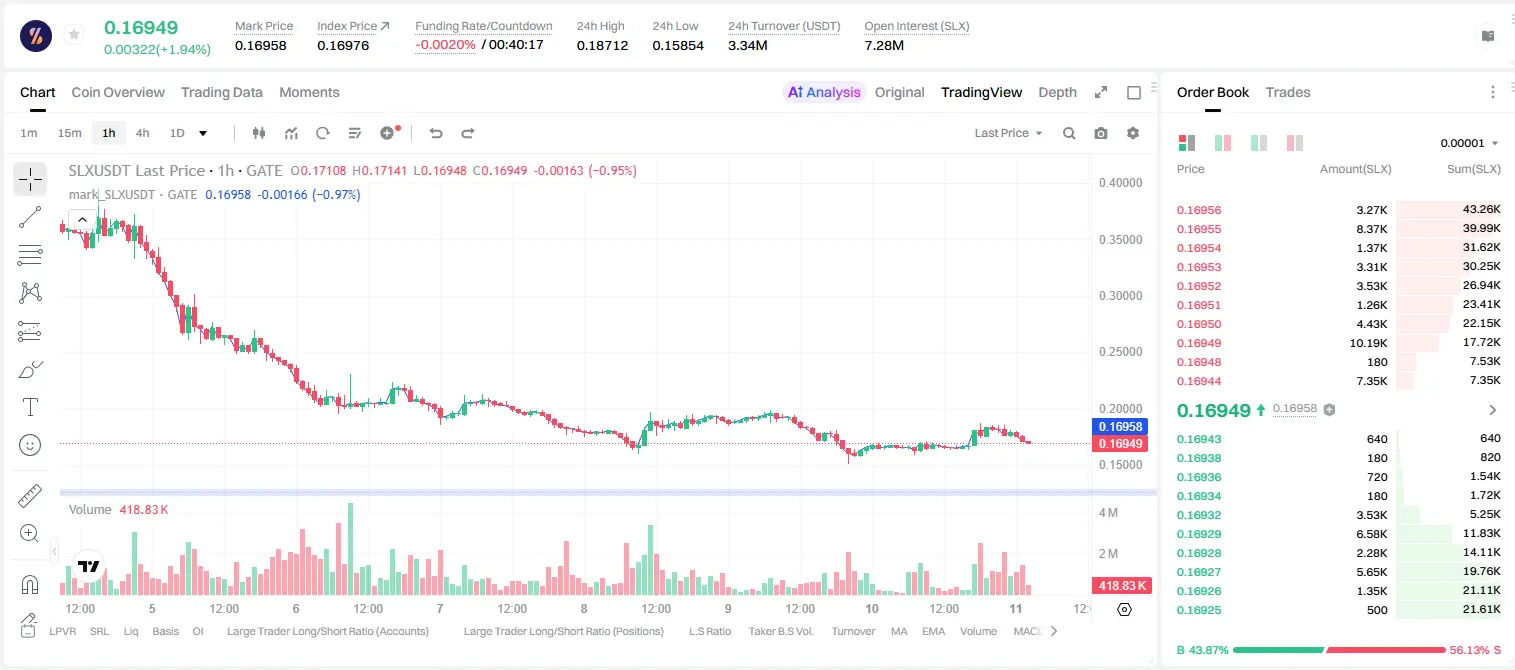Image resolution: width=1515 pixels, height=670 pixels.
Task: Select the ruler measure tool
Action: (30, 496)
